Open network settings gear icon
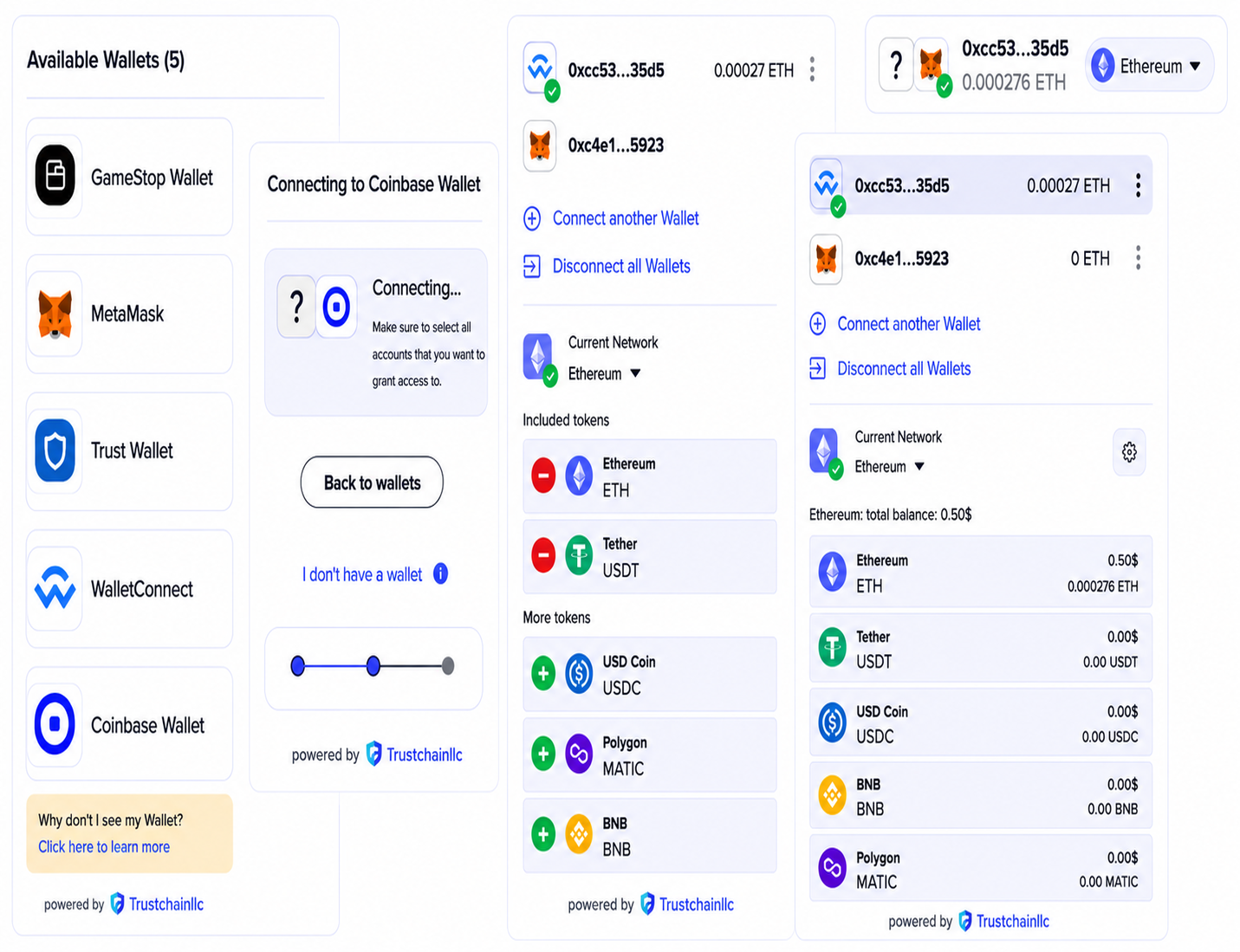Image resolution: width=1240 pixels, height=952 pixels. pyautogui.click(x=1129, y=451)
